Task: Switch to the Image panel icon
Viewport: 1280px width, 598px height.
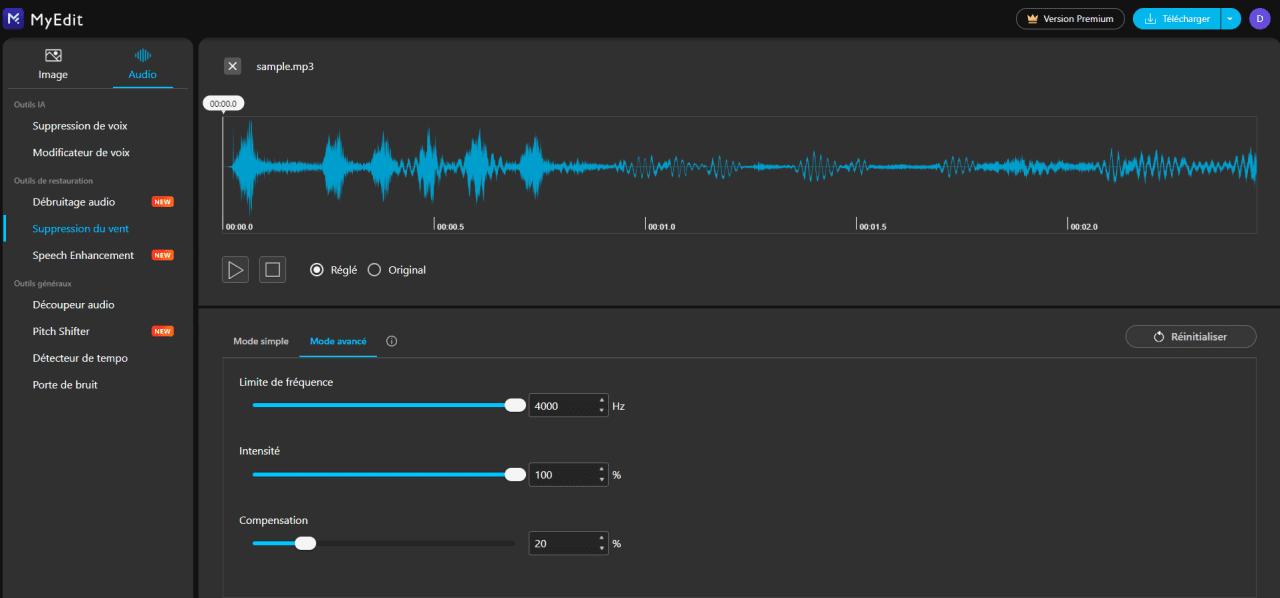Action: (x=53, y=56)
